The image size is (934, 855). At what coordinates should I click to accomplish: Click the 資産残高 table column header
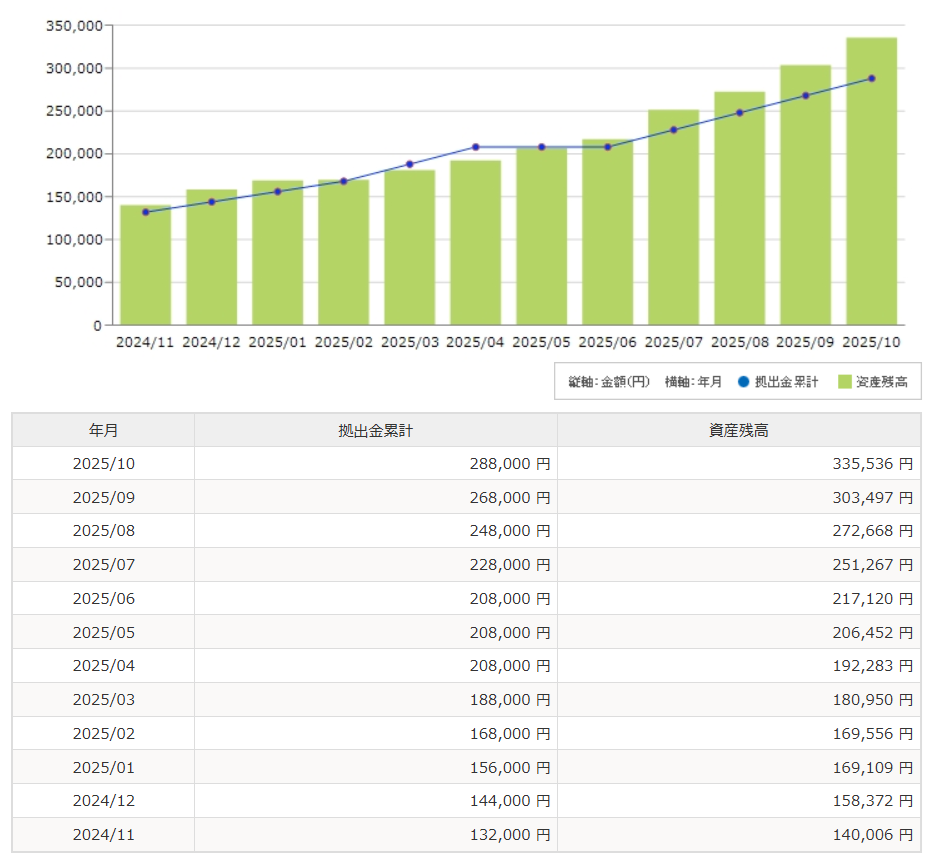738,430
